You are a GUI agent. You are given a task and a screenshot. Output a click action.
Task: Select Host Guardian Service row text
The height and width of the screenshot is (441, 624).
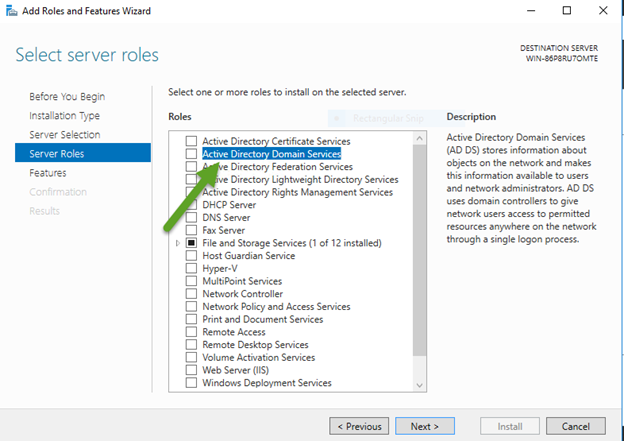pyautogui.click(x=249, y=256)
